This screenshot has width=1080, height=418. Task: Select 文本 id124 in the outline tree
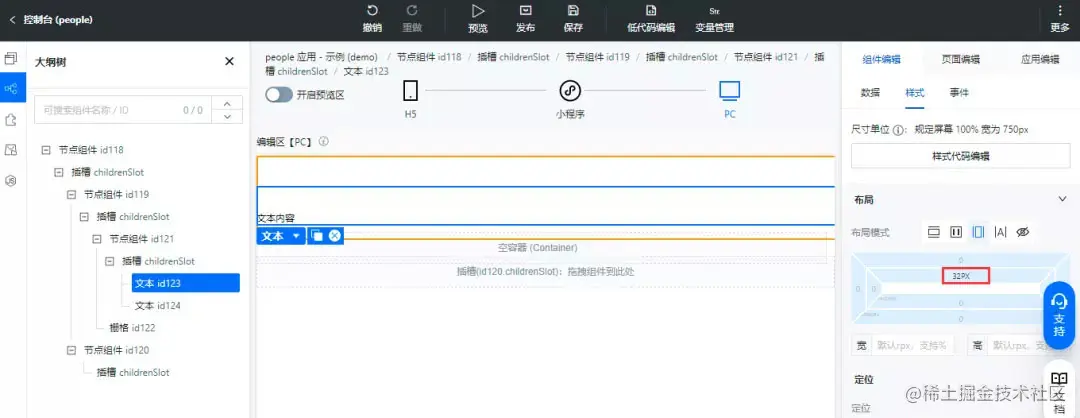point(158,305)
